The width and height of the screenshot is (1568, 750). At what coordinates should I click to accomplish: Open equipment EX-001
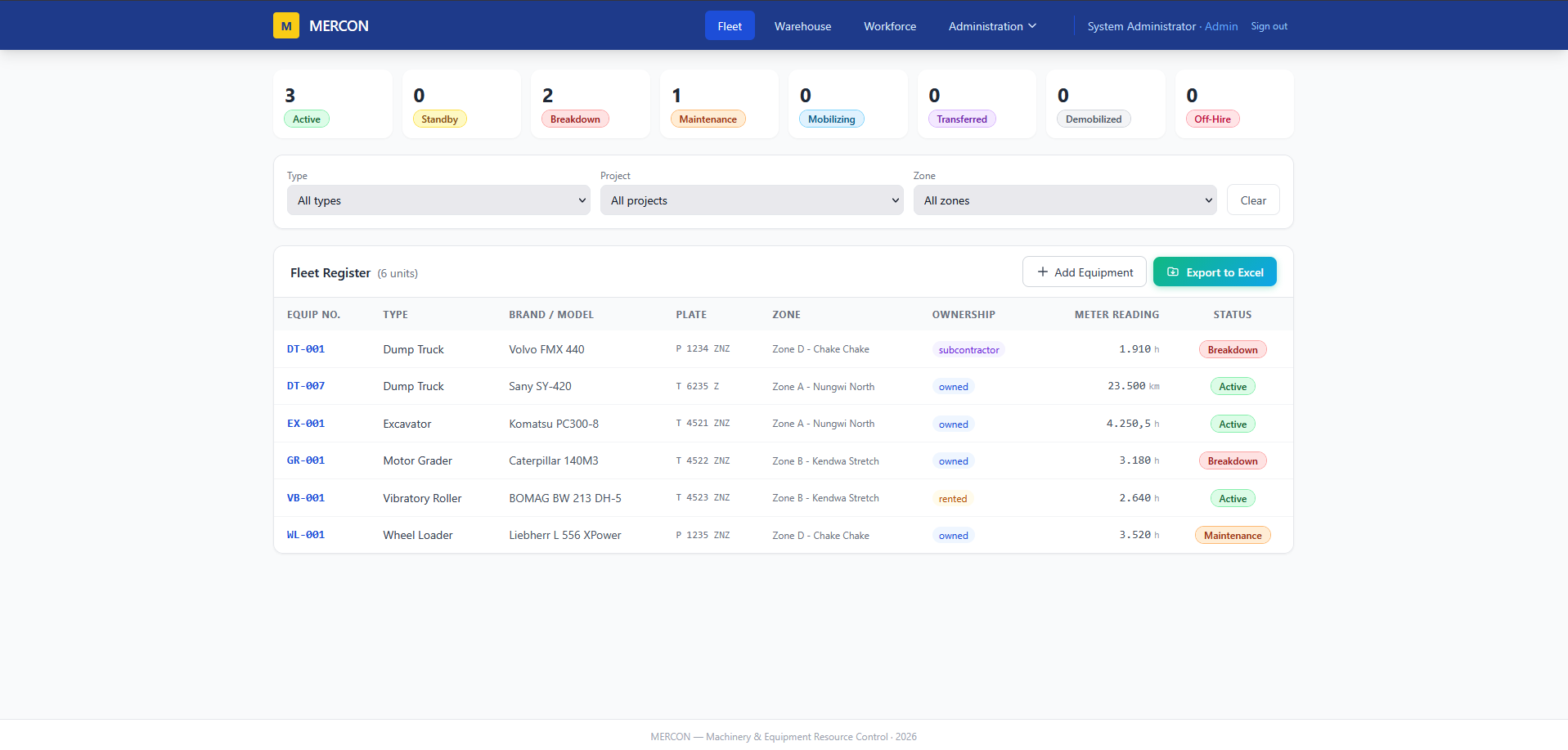coord(306,424)
